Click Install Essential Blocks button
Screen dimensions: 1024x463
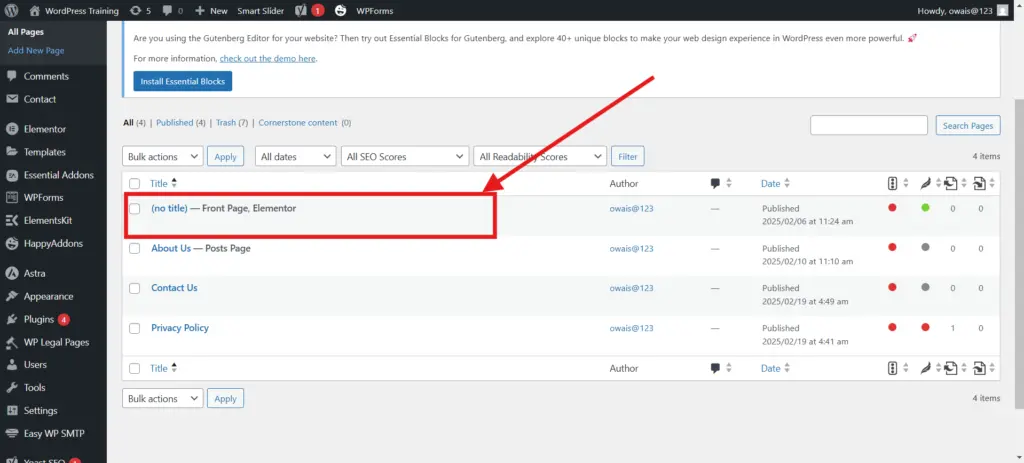pyautogui.click(x=183, y=82)
